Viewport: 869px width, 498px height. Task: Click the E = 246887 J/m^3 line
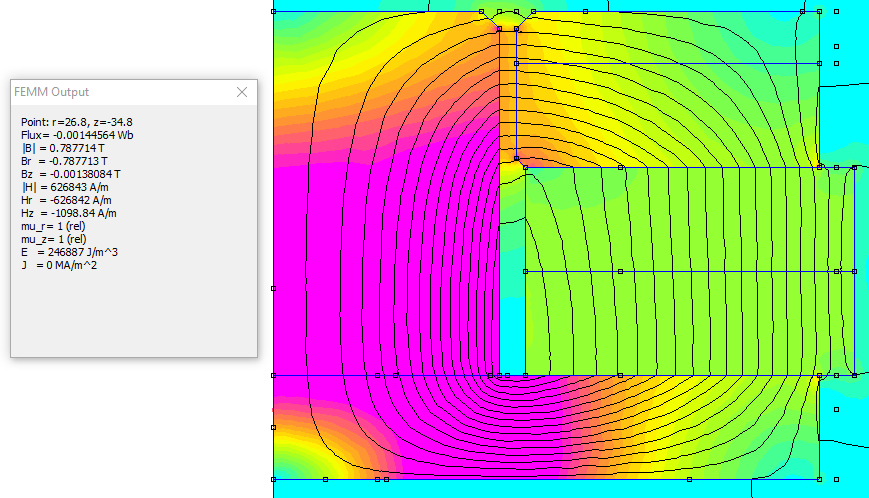69,252
